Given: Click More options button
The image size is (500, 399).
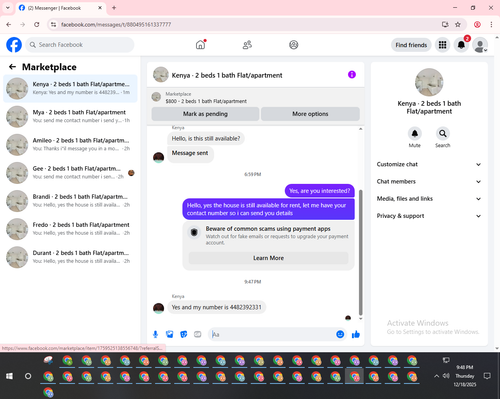Looking at the screenshot, I should 310,114.
